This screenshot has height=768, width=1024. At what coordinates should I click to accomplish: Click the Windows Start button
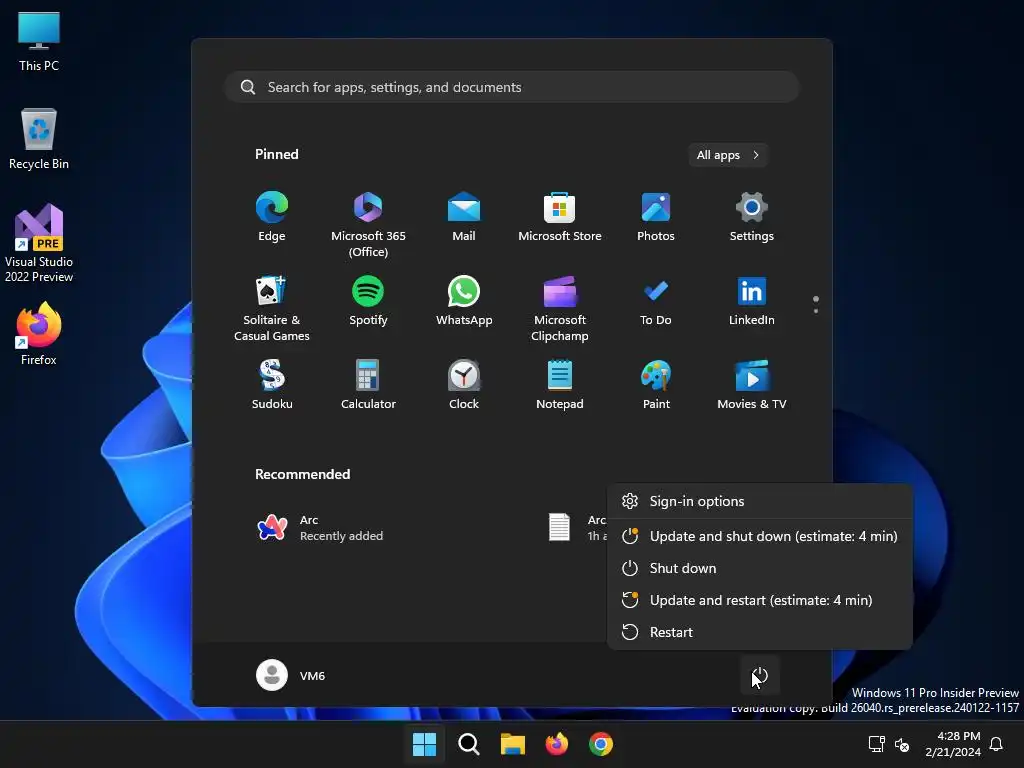[x=424, y=744]
